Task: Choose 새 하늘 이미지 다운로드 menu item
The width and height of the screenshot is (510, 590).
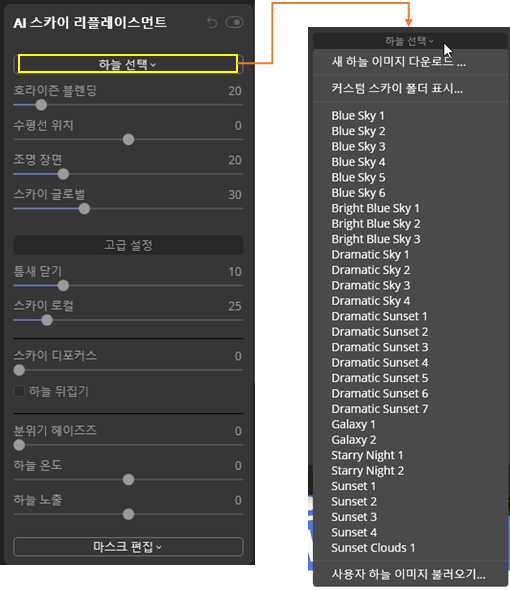Action: pos(410,62)
